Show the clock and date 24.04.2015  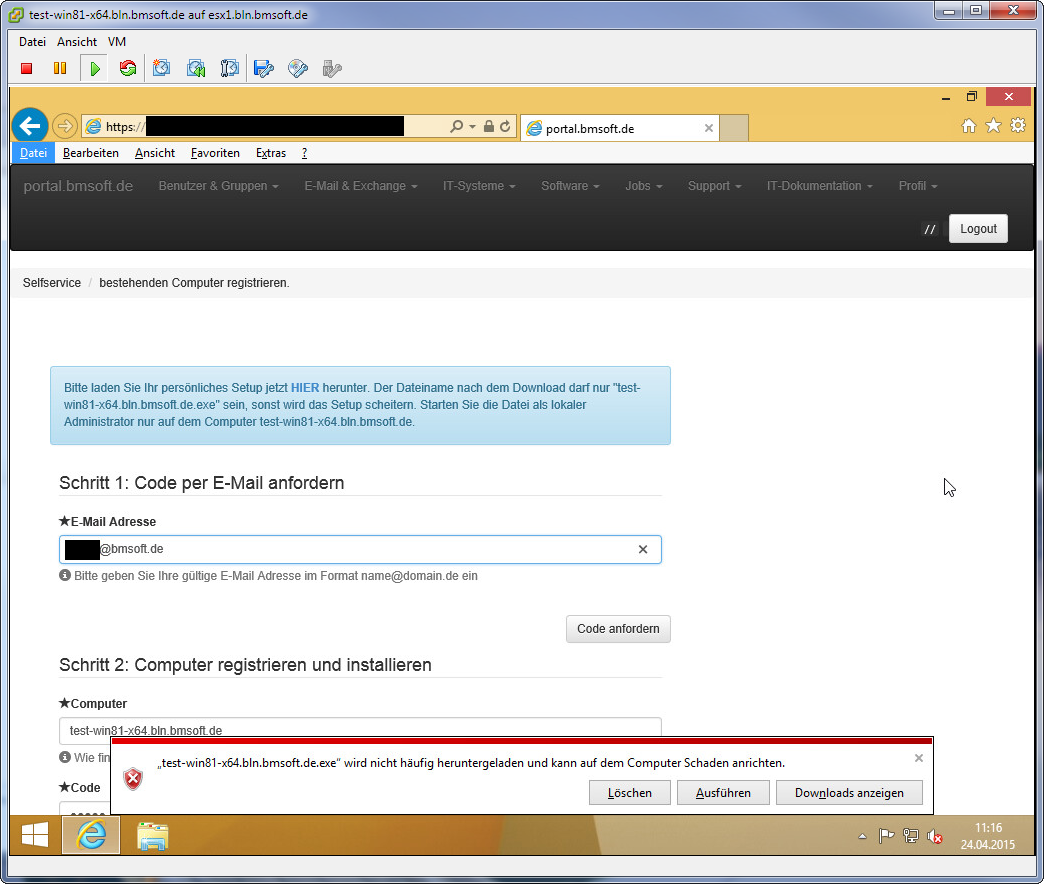pyautogui.click(x=988, y=836)
